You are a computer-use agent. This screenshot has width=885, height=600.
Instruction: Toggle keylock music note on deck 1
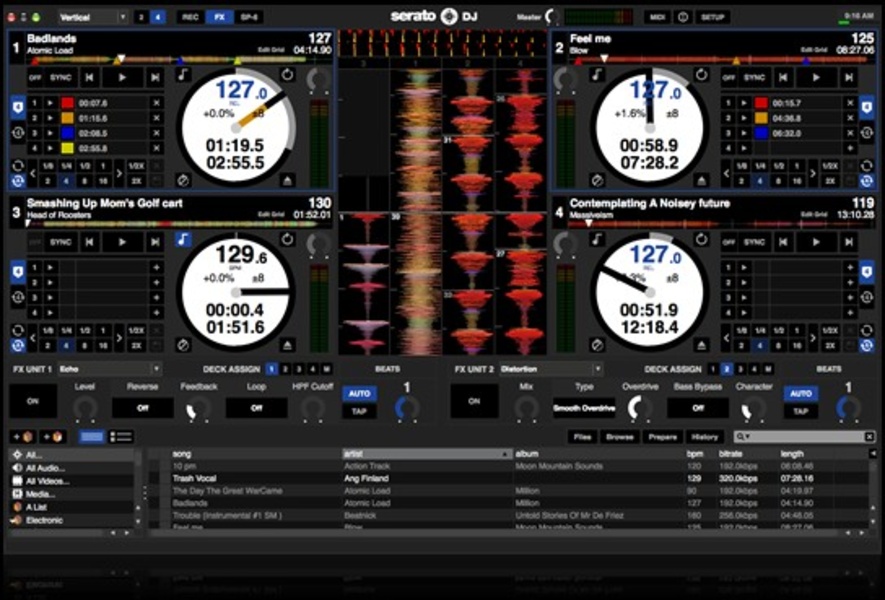pyautogui.click(x=183, y=76)
